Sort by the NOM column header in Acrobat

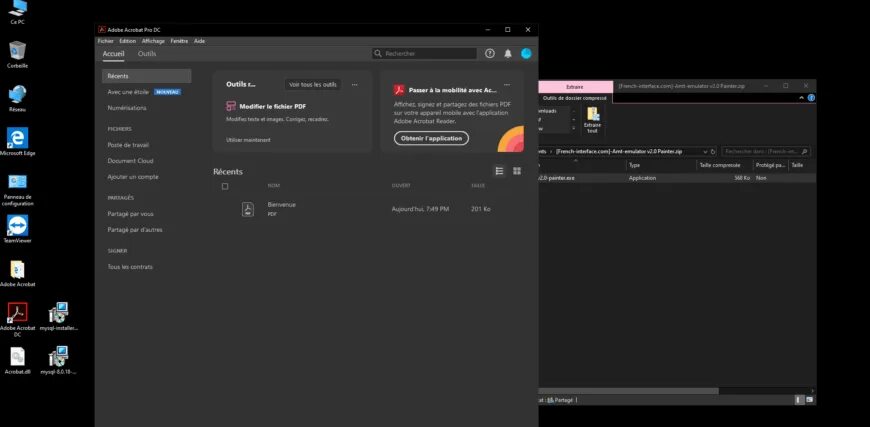click(274, 186)
